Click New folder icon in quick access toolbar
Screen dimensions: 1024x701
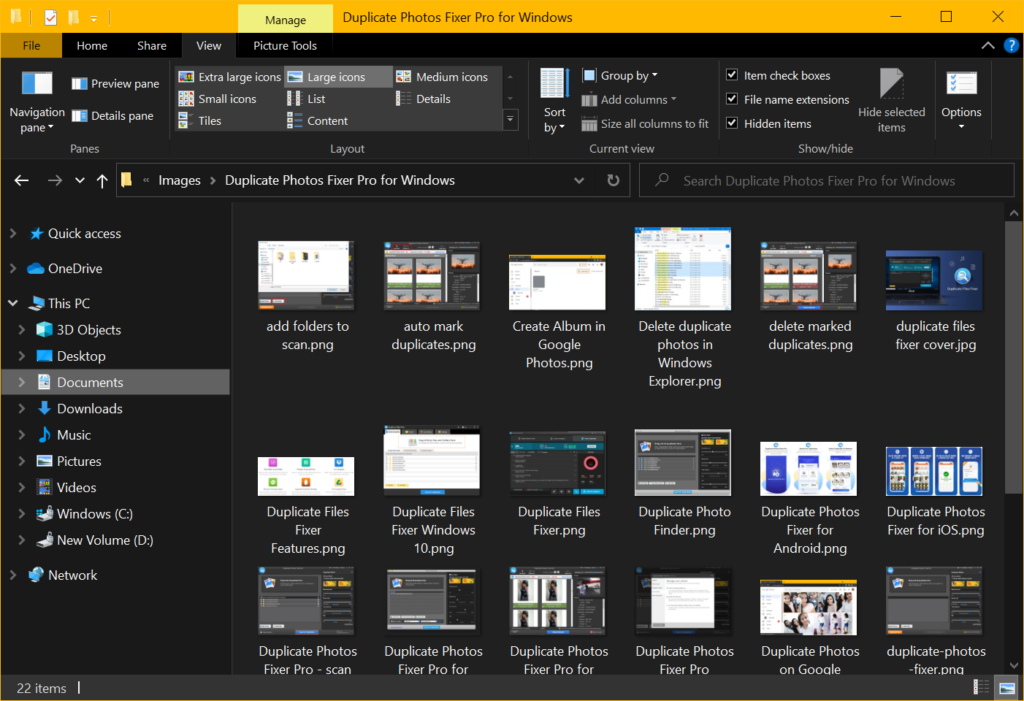[74, 17]
